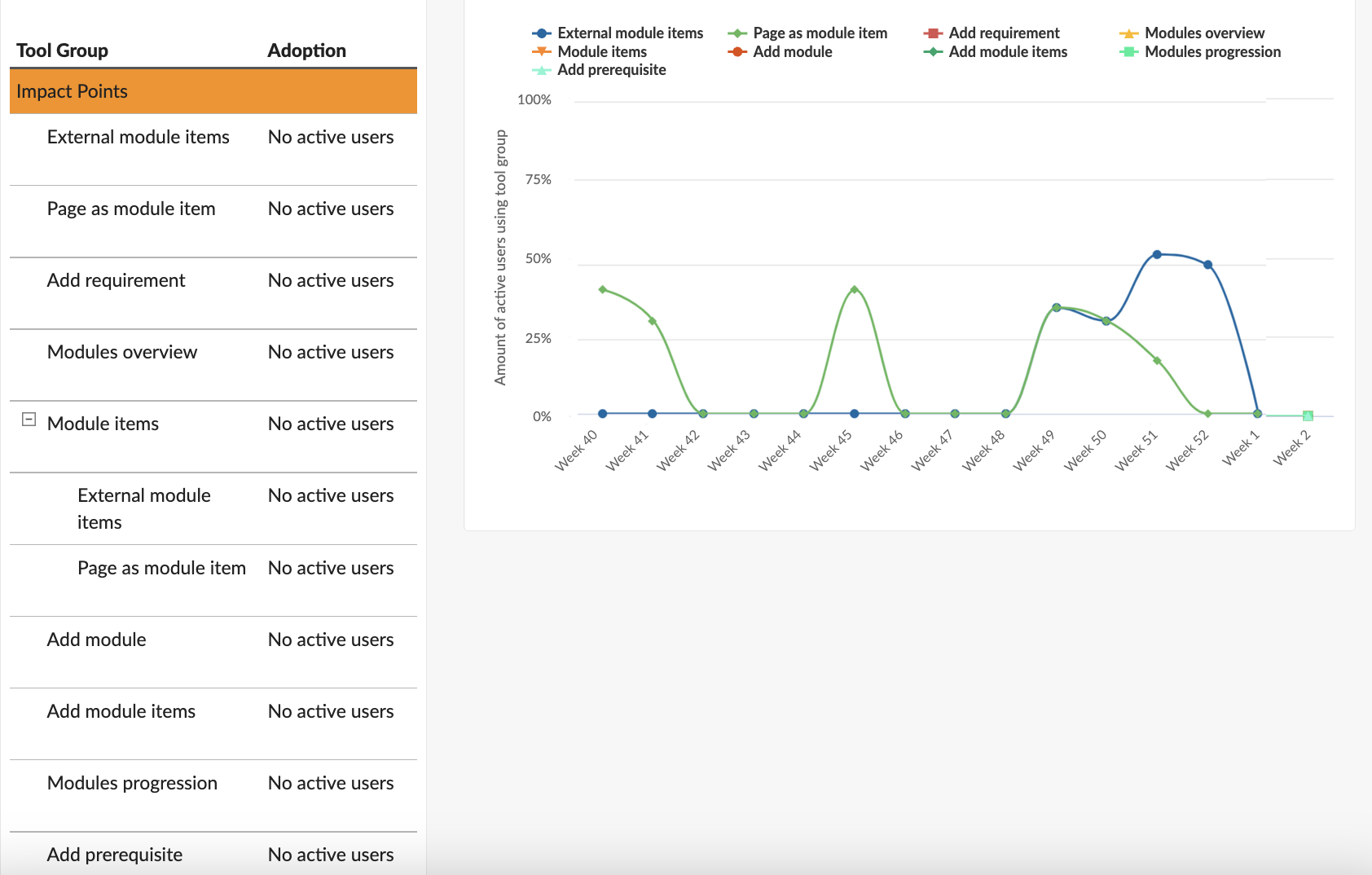Toggle Add requirement legend marker
The height and width of the screenshot is (875, 1372).
(x=933, y=33)
